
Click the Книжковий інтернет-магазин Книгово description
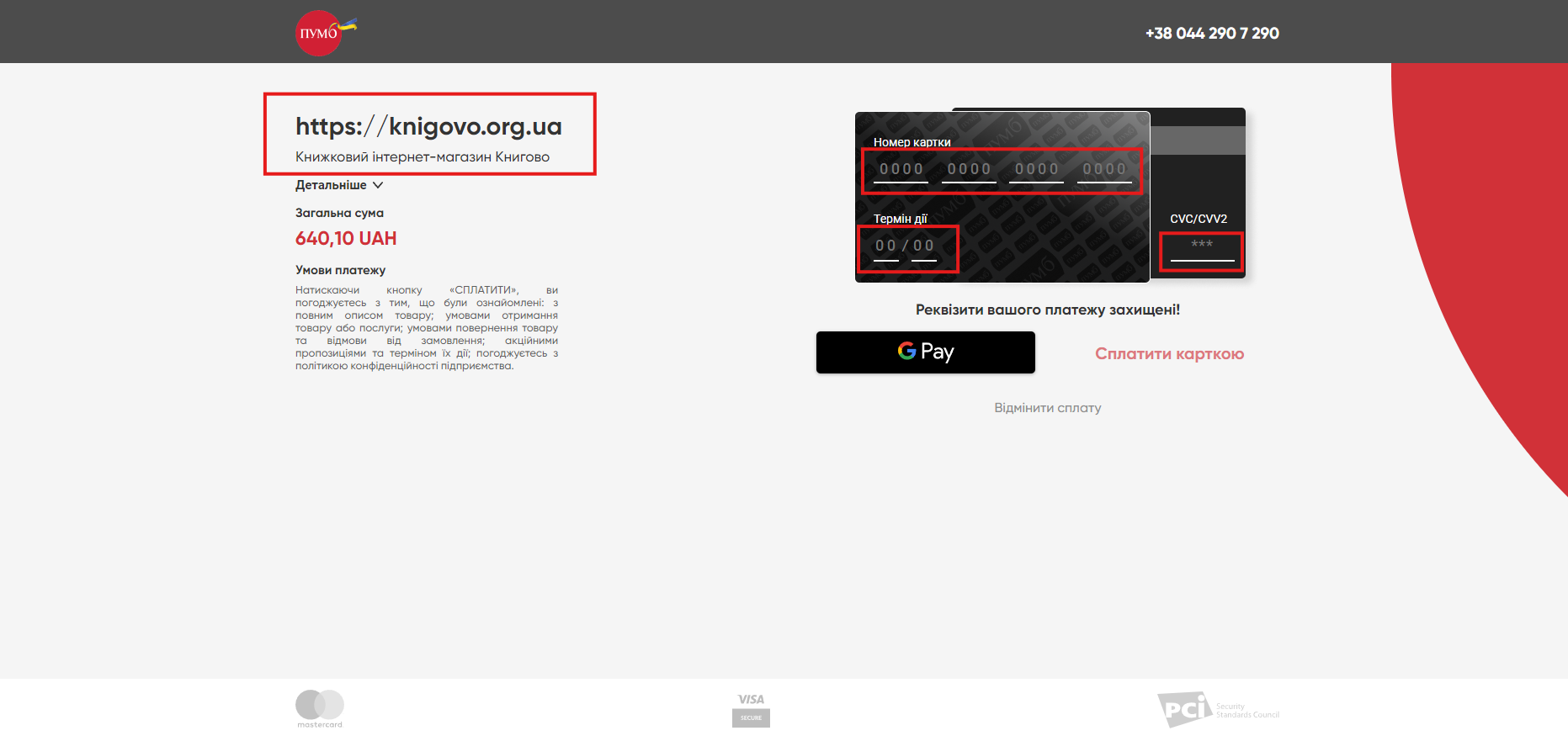point(423,157)
